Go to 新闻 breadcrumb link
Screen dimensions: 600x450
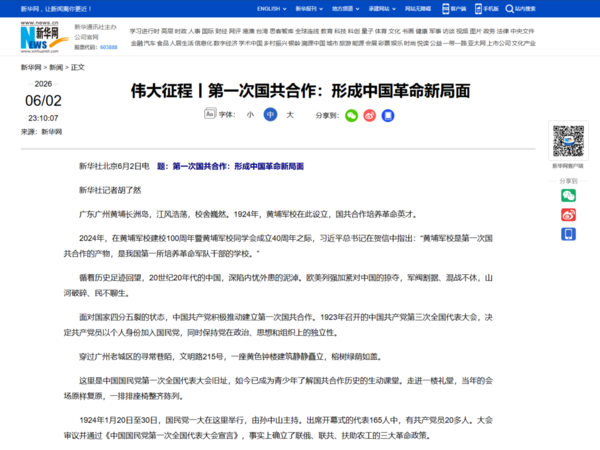[56, 68]
